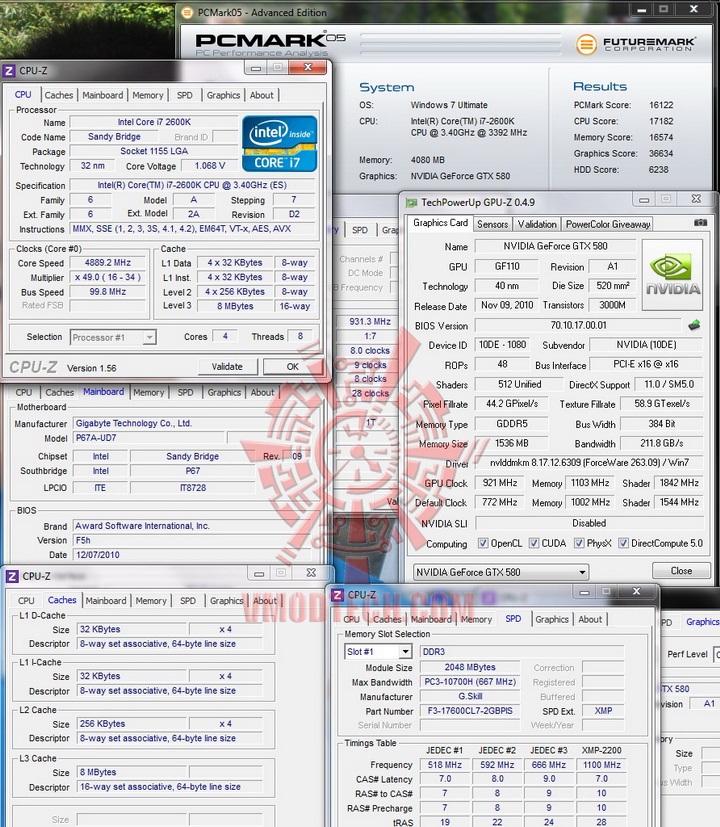
Task: Open Mainboard tab in CPU-Z Caches window
Action: (x=106, y=601)
